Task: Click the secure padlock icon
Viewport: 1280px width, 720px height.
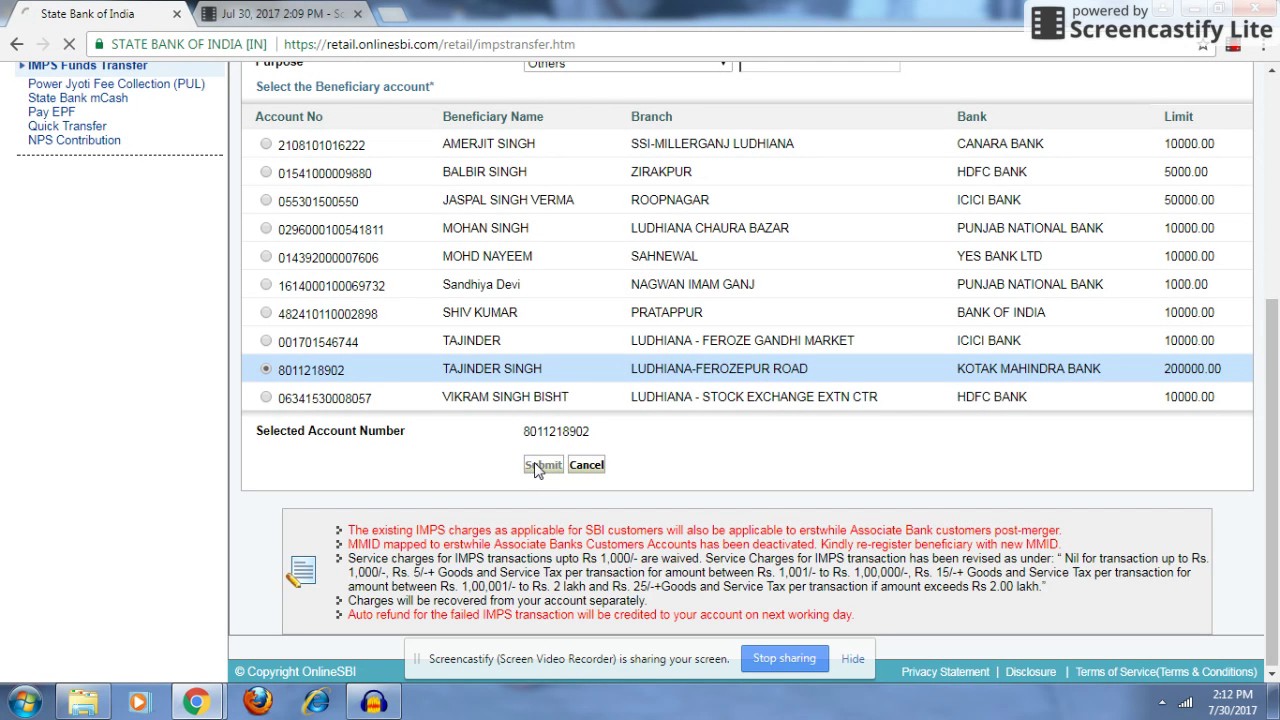Action: [99, 44]
